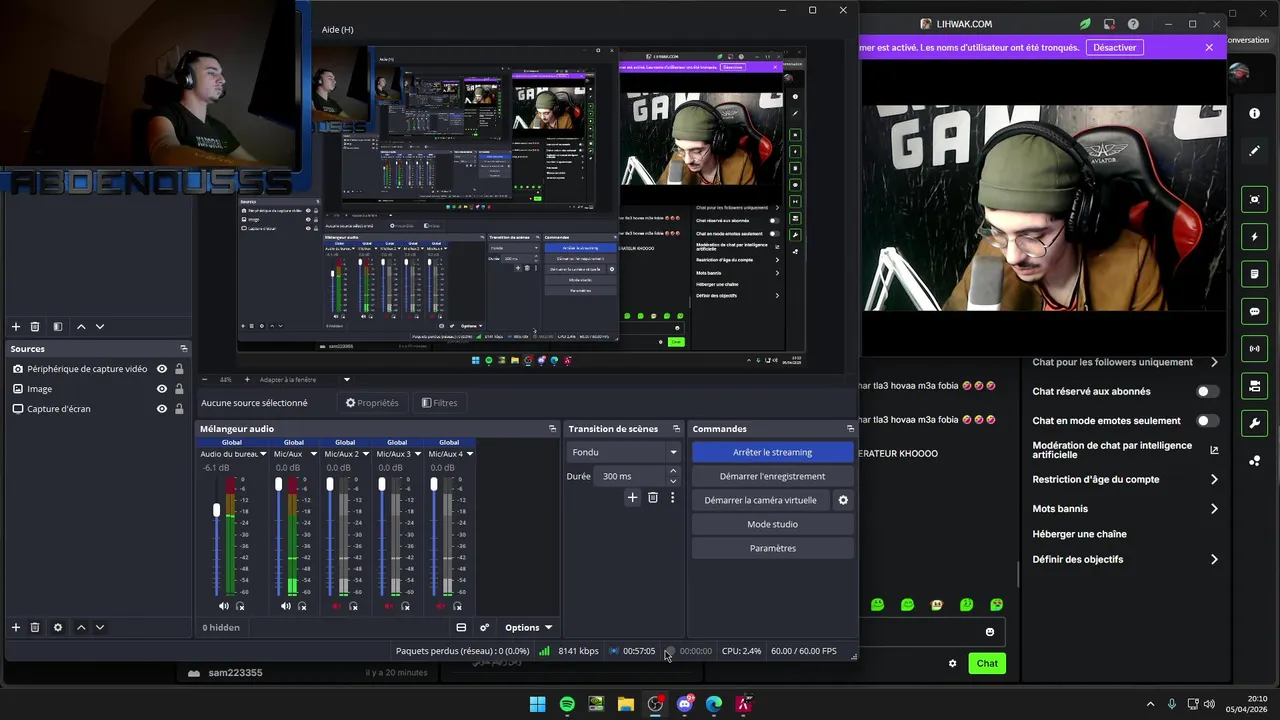1280x720 pixels.
Task: Add a new source in Sources panel
Action: [x=15, y=627]
